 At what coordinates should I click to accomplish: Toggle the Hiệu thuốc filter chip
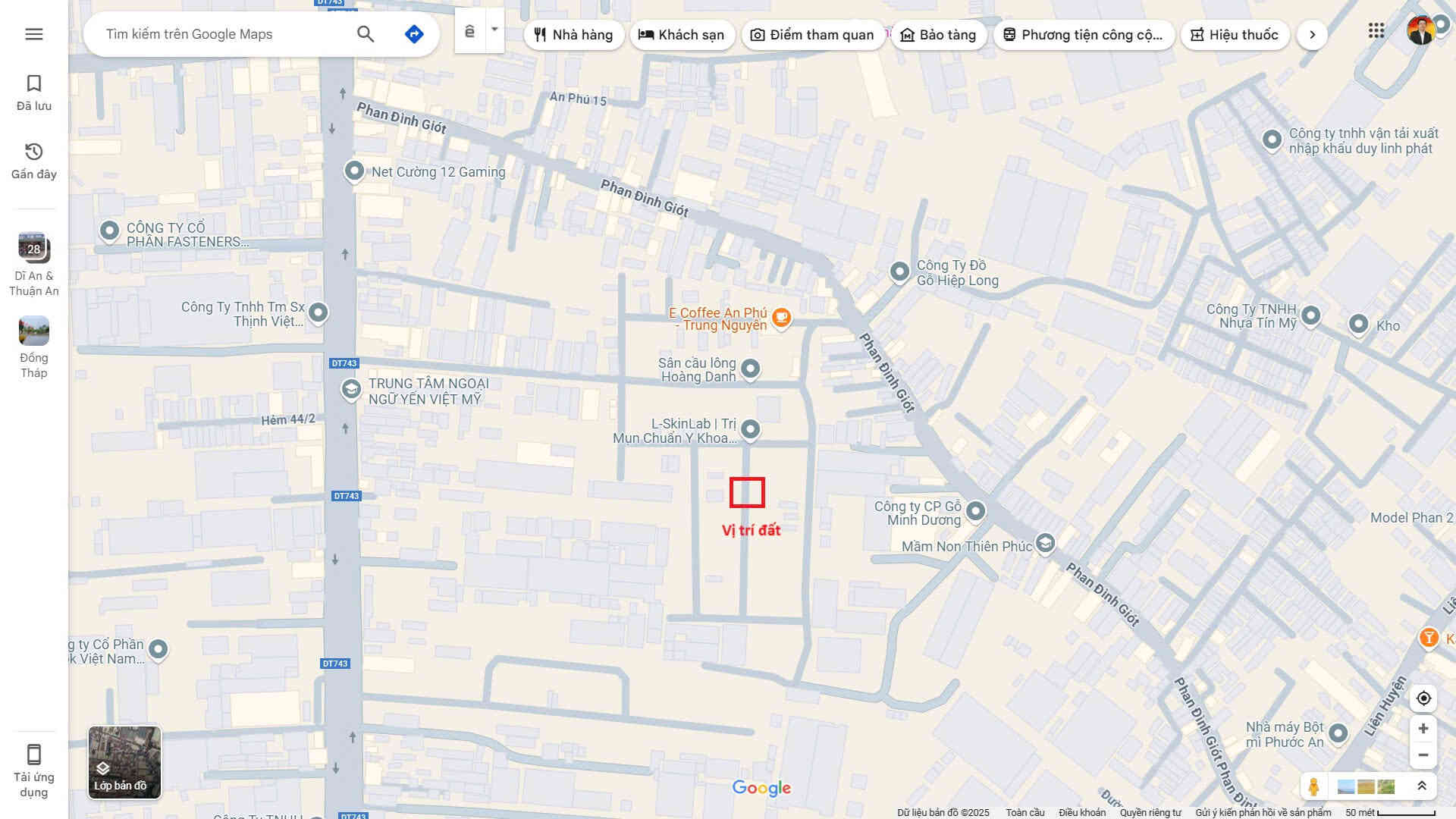pyautogui.click(x=1235, y=35)
